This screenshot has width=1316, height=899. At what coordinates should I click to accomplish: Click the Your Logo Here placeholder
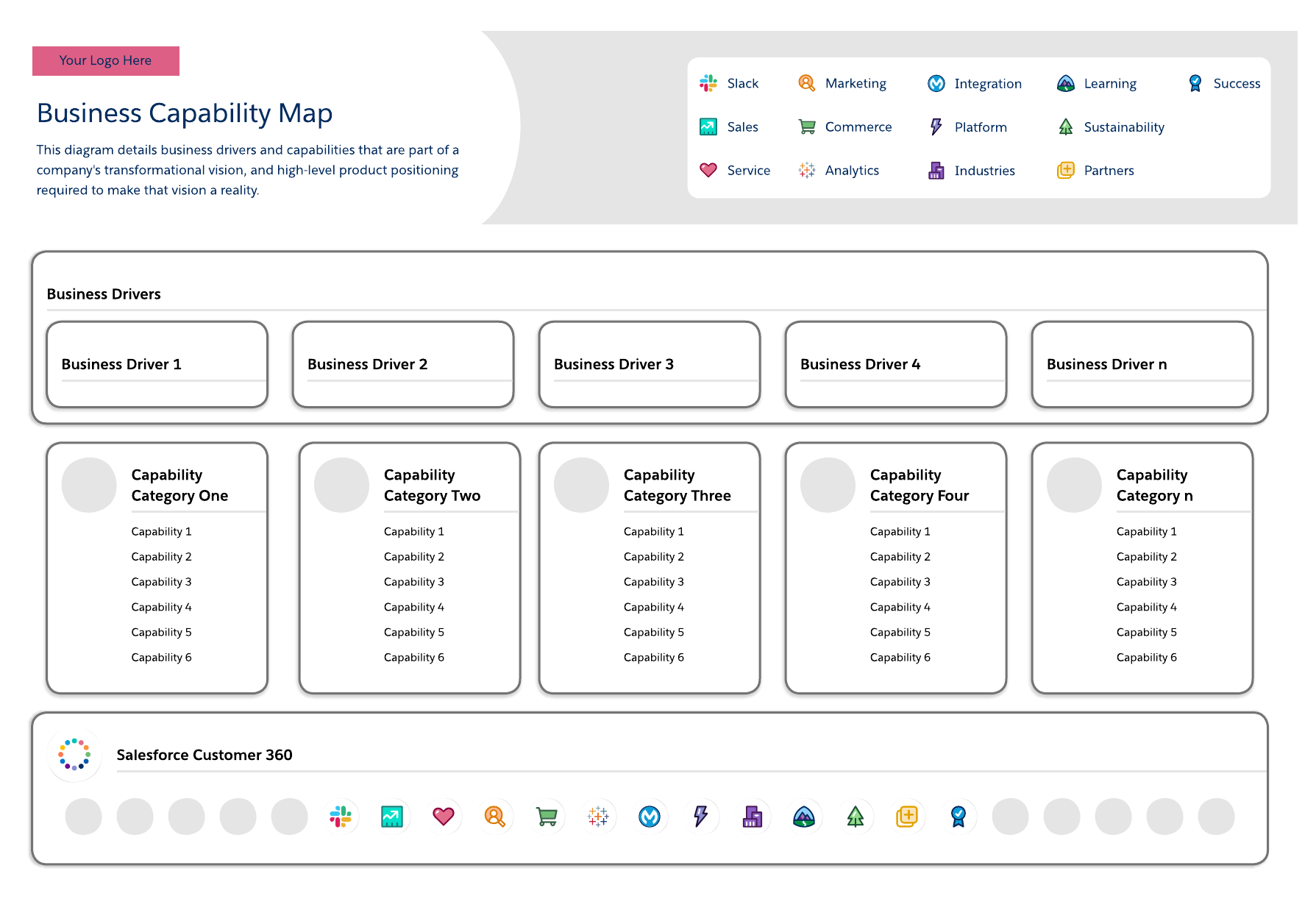point(105,60)
